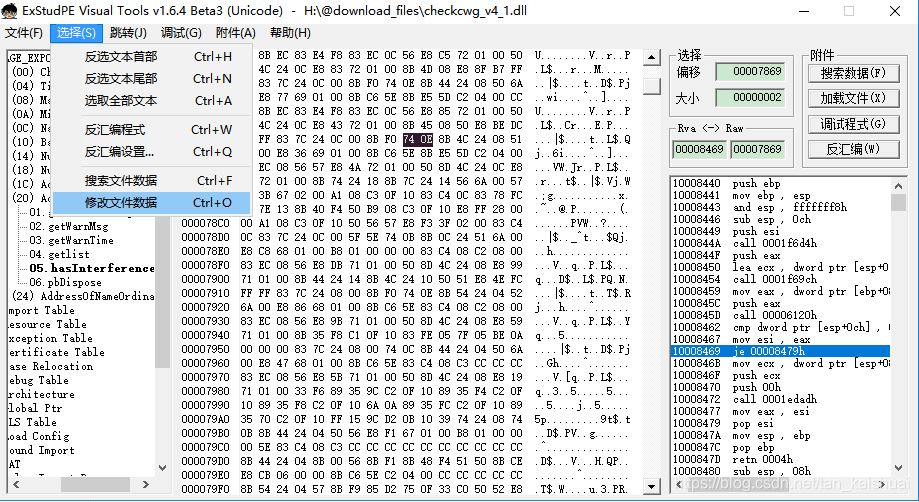The image size is (919, 502).
Task: Click hex row at offset 000079F0
Action: tap(406, 489)
